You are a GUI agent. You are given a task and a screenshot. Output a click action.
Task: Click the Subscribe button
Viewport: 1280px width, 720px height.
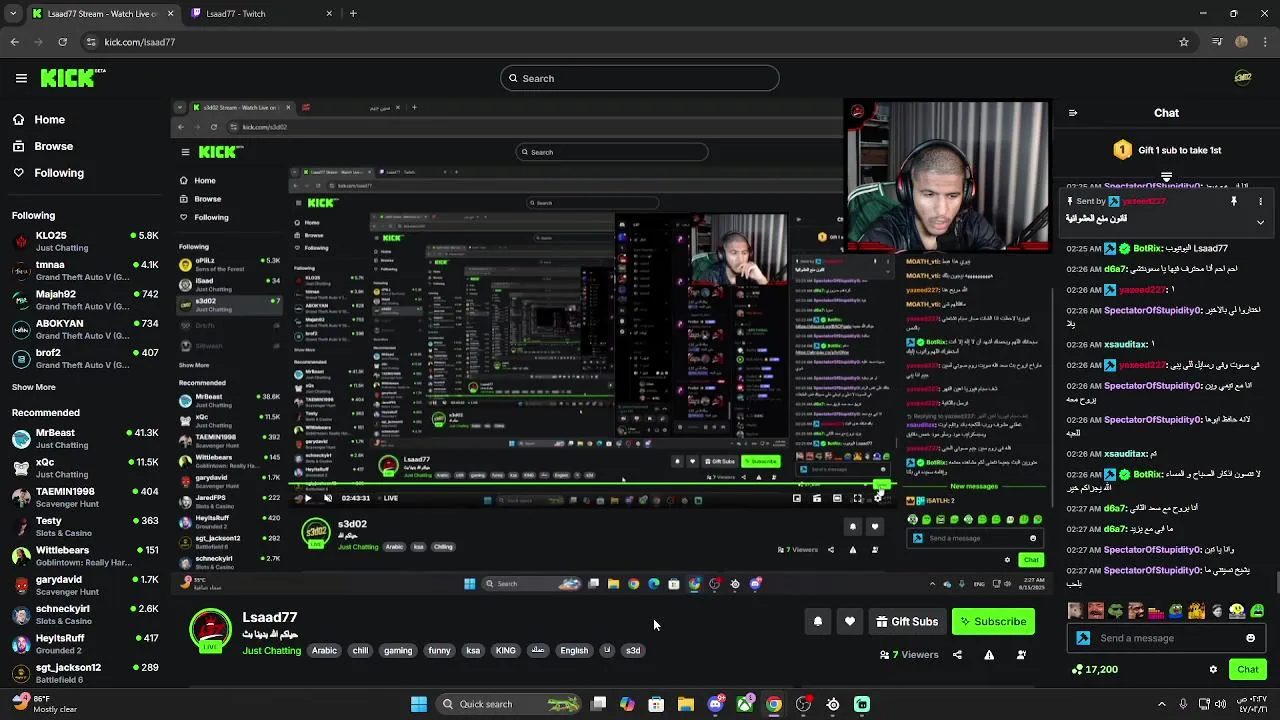coord(993,622)
